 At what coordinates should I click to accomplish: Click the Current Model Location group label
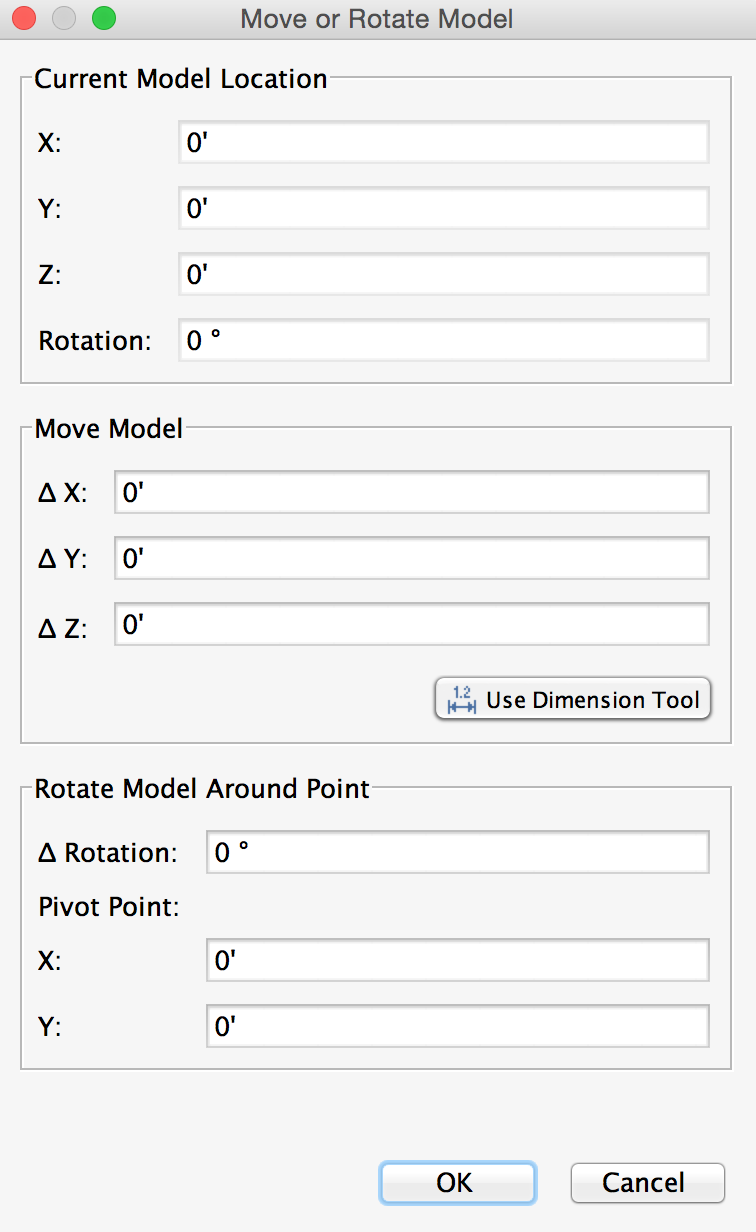click(x=181, y=79)
